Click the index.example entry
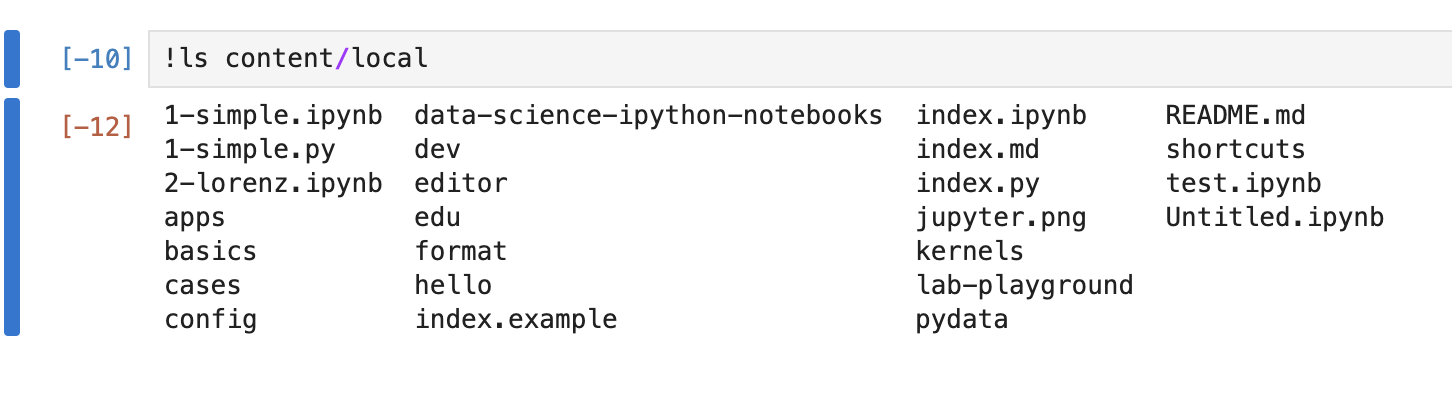 (x=516, y=320)
